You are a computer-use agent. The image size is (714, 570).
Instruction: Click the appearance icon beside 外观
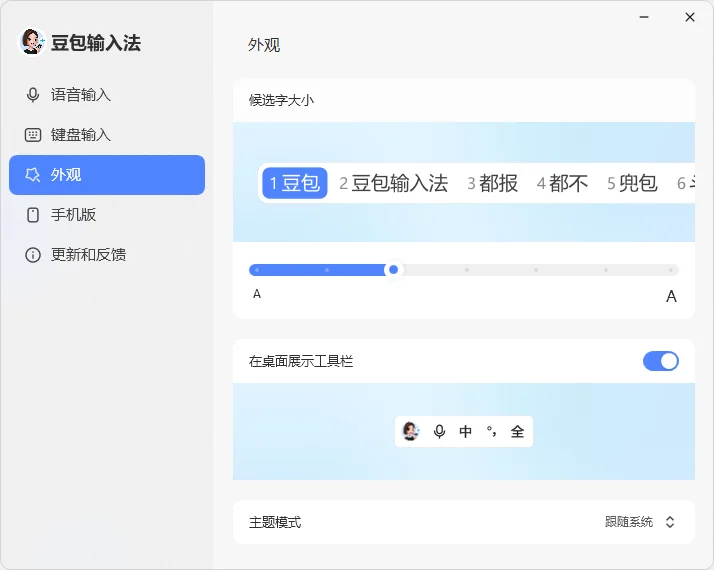(x=33, y=175)
